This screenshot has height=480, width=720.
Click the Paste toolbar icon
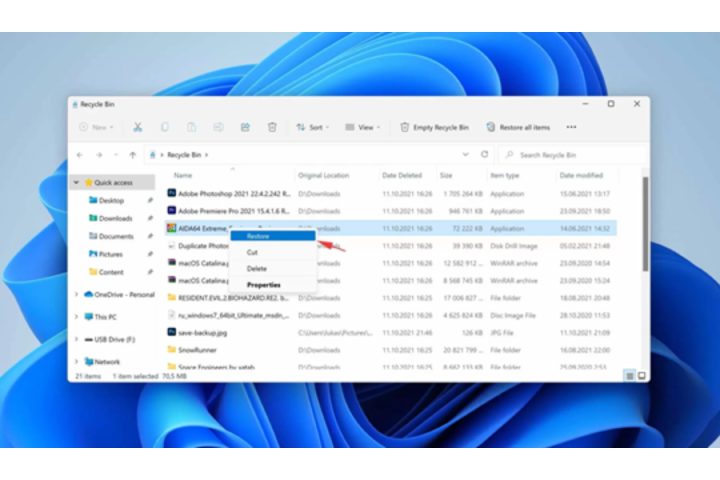pyautogui.click(x=191, y=127)
